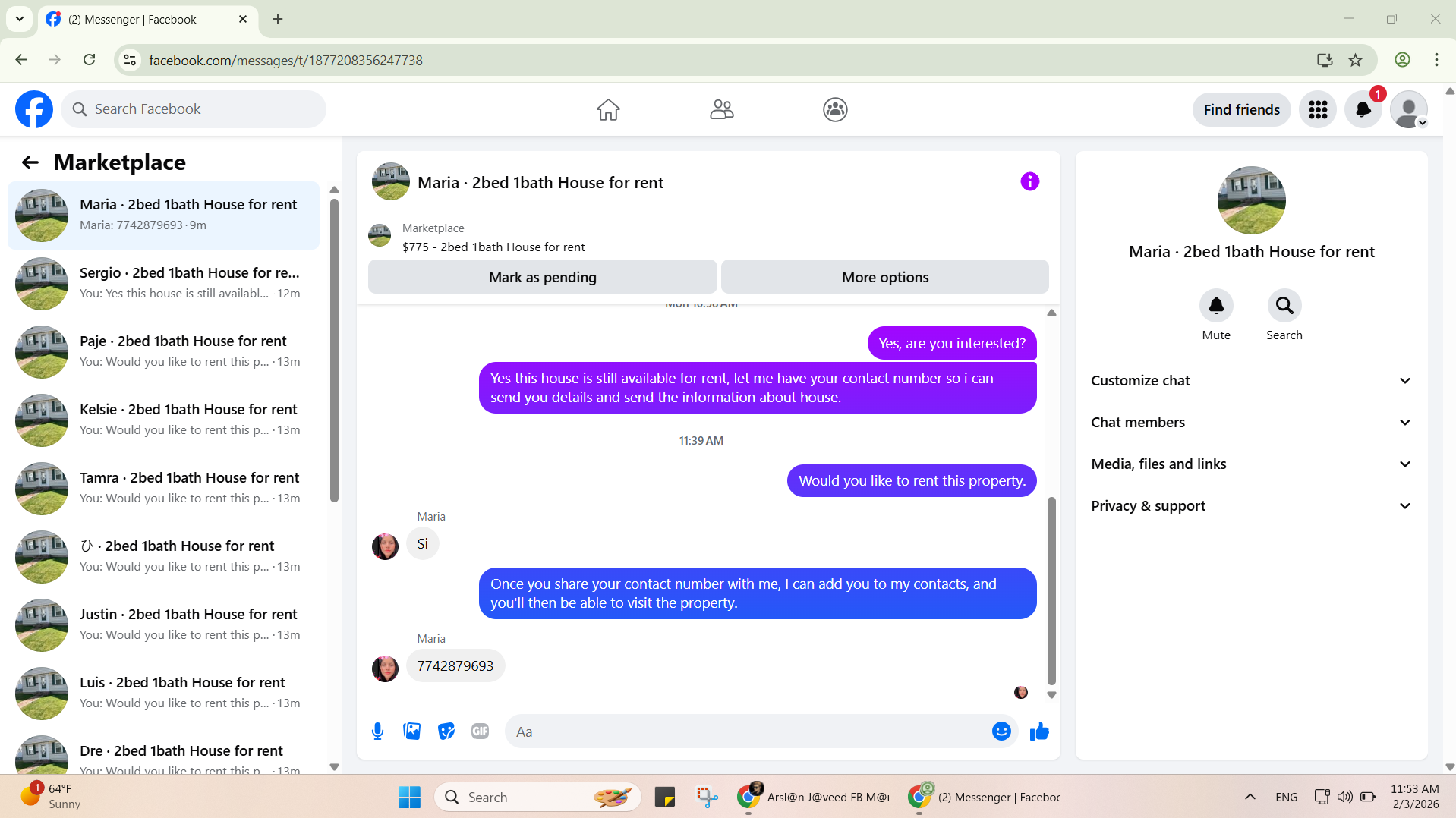Open the weather widget showing 64°F Sunny

point(50,798)
